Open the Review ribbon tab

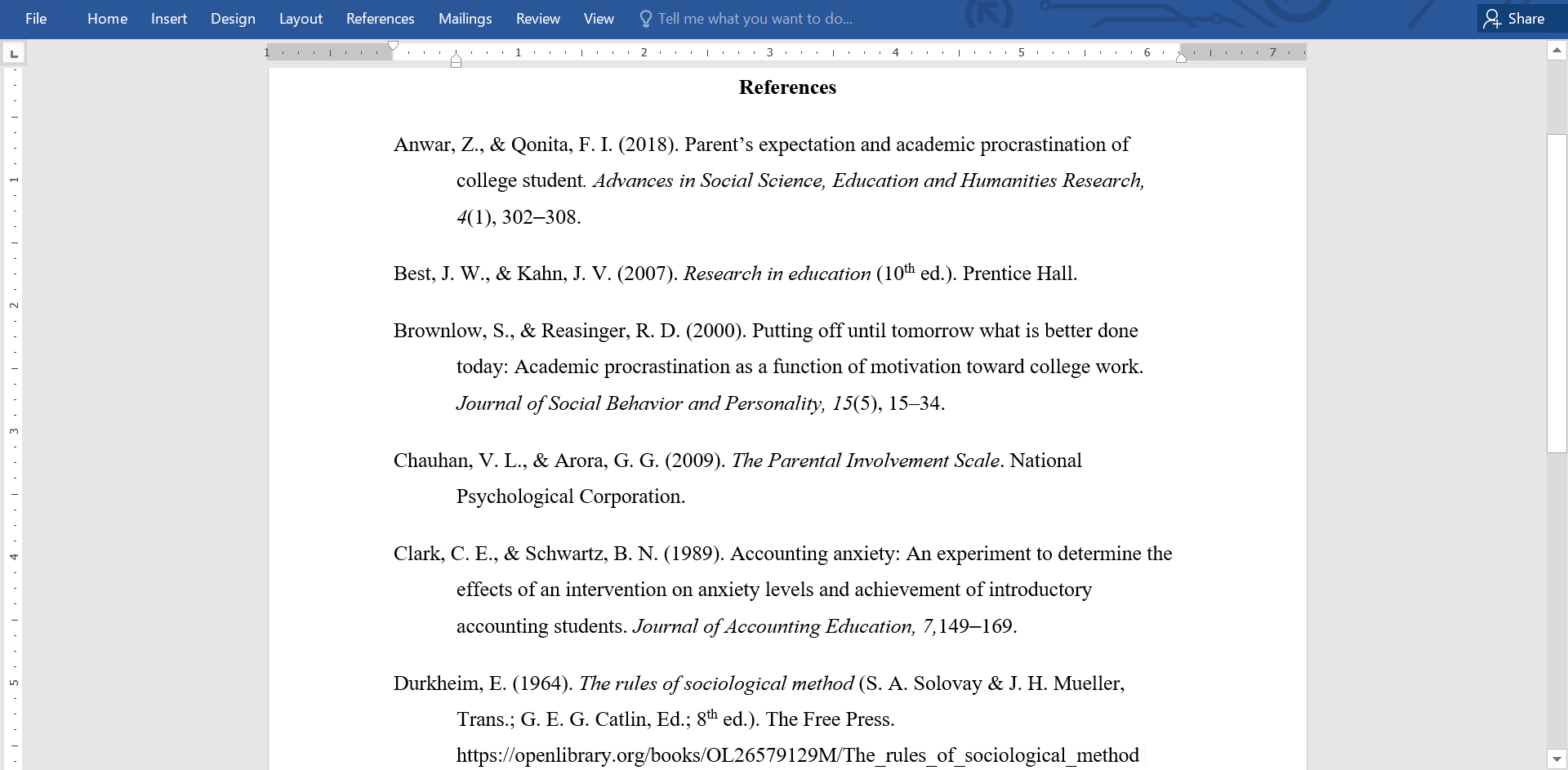(x=537, y=19)
